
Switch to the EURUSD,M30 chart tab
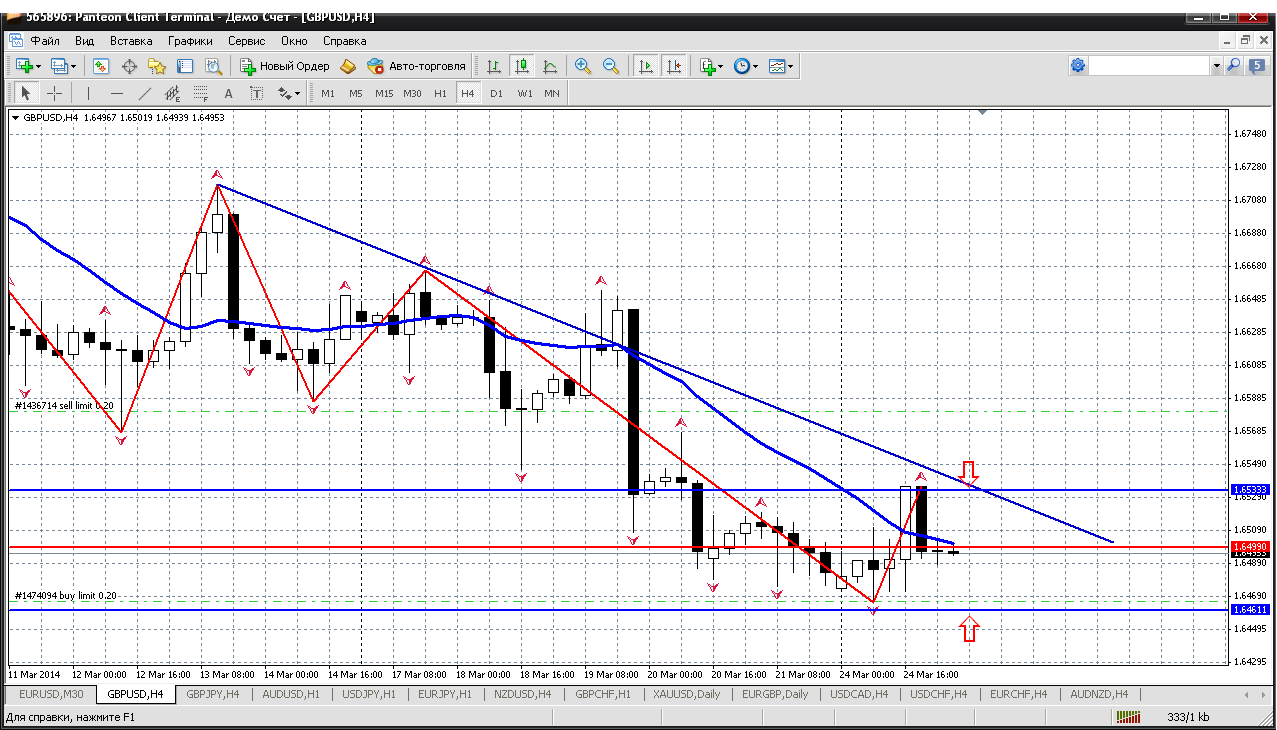coord(51,694)
